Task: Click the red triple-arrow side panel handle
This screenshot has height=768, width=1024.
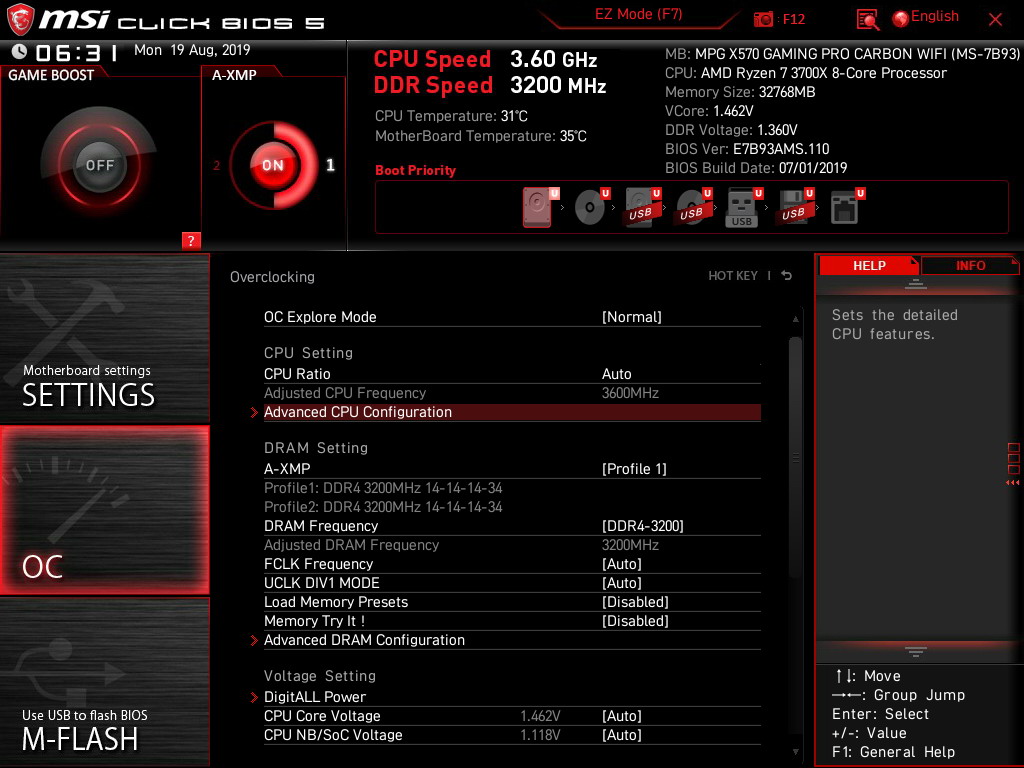Action: 1013,483
